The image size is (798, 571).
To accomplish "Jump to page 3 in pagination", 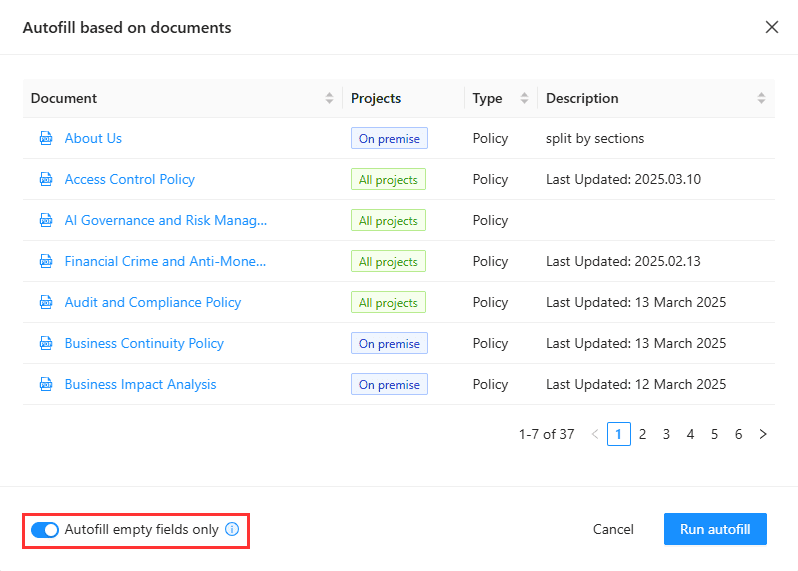I will coord(666,434).
